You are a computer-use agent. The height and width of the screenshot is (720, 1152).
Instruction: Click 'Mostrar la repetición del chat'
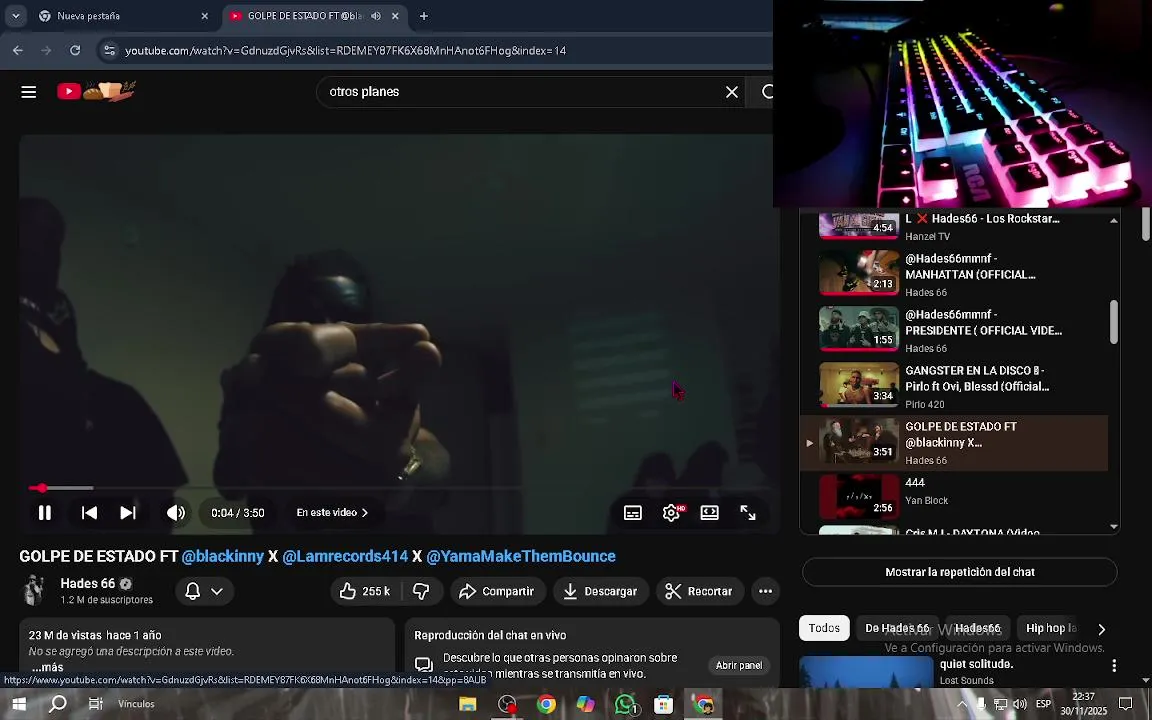[960, 572]
